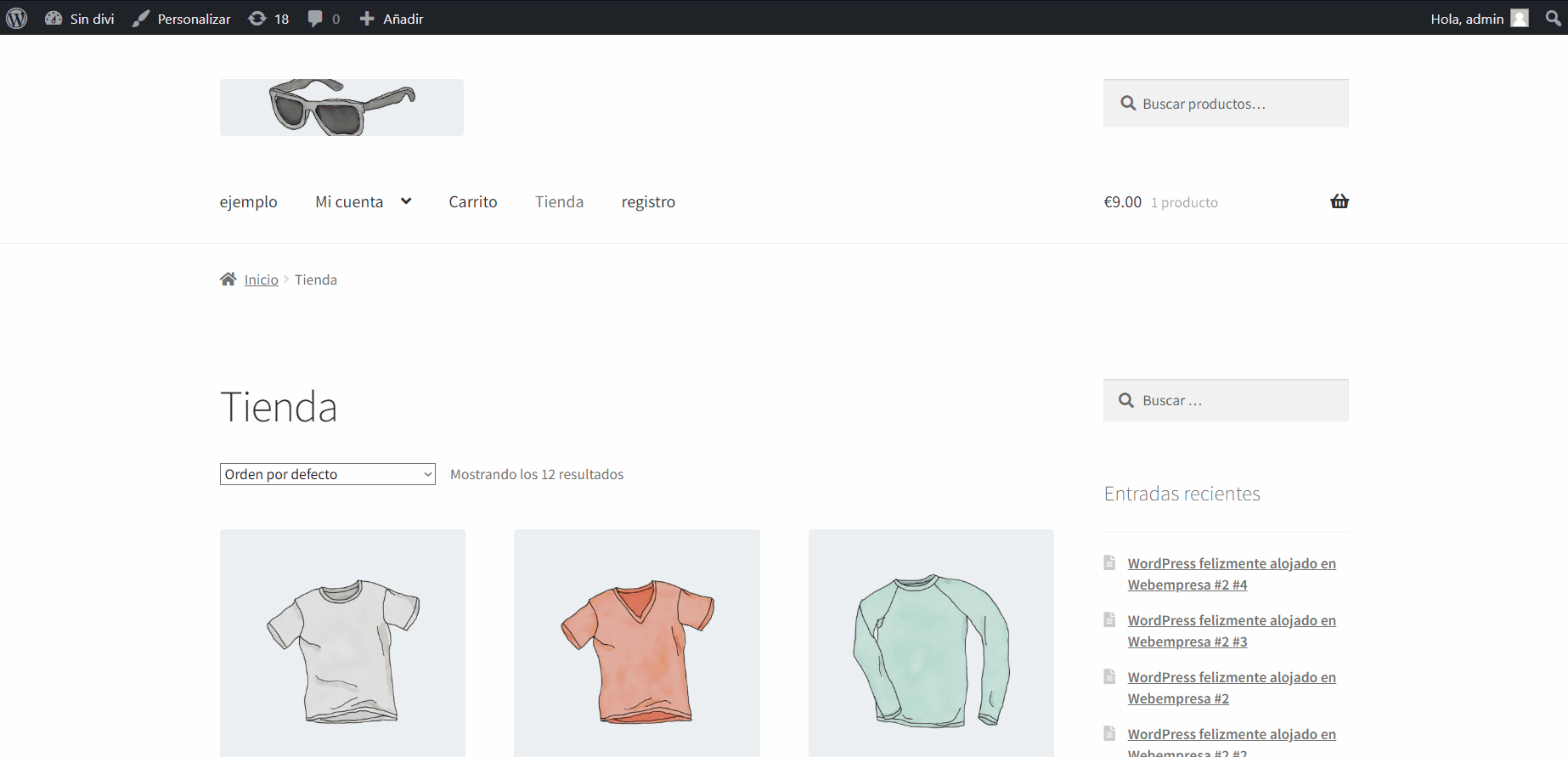This screenshot has height=757, width=1568.
Task: Click the Añadir plus icon
Action: pos(367,18)
